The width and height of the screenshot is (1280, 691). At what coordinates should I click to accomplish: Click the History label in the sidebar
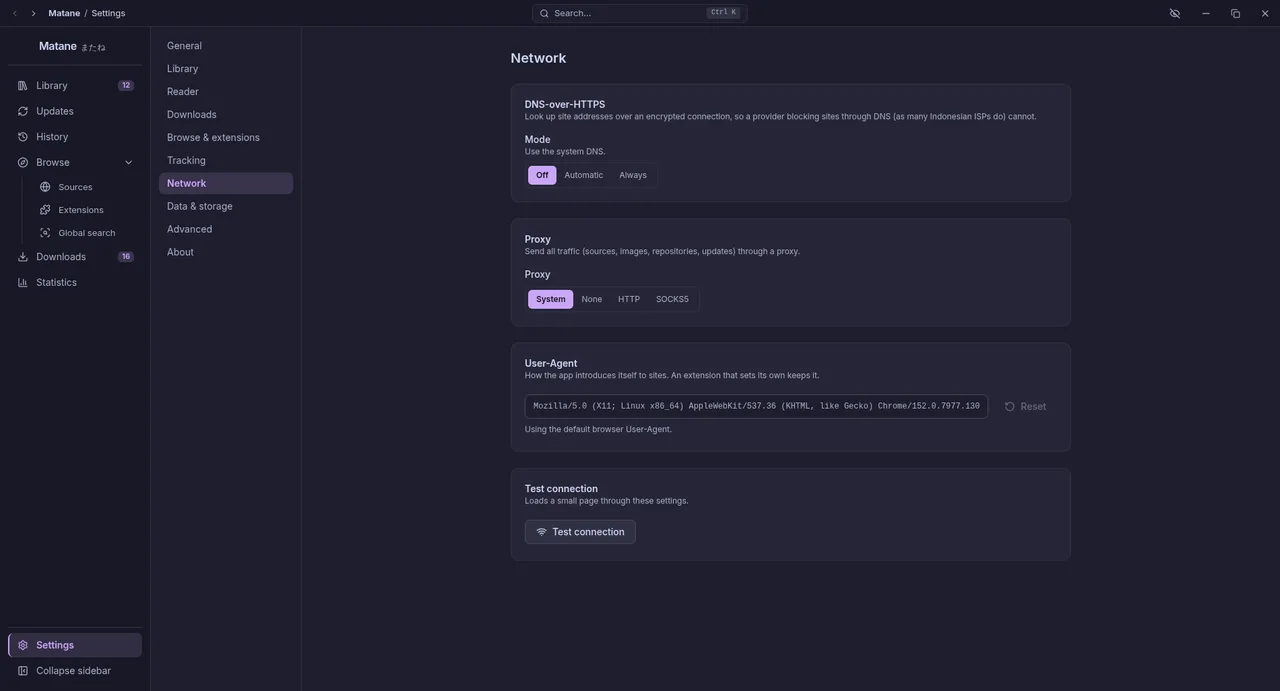point(52,137)
